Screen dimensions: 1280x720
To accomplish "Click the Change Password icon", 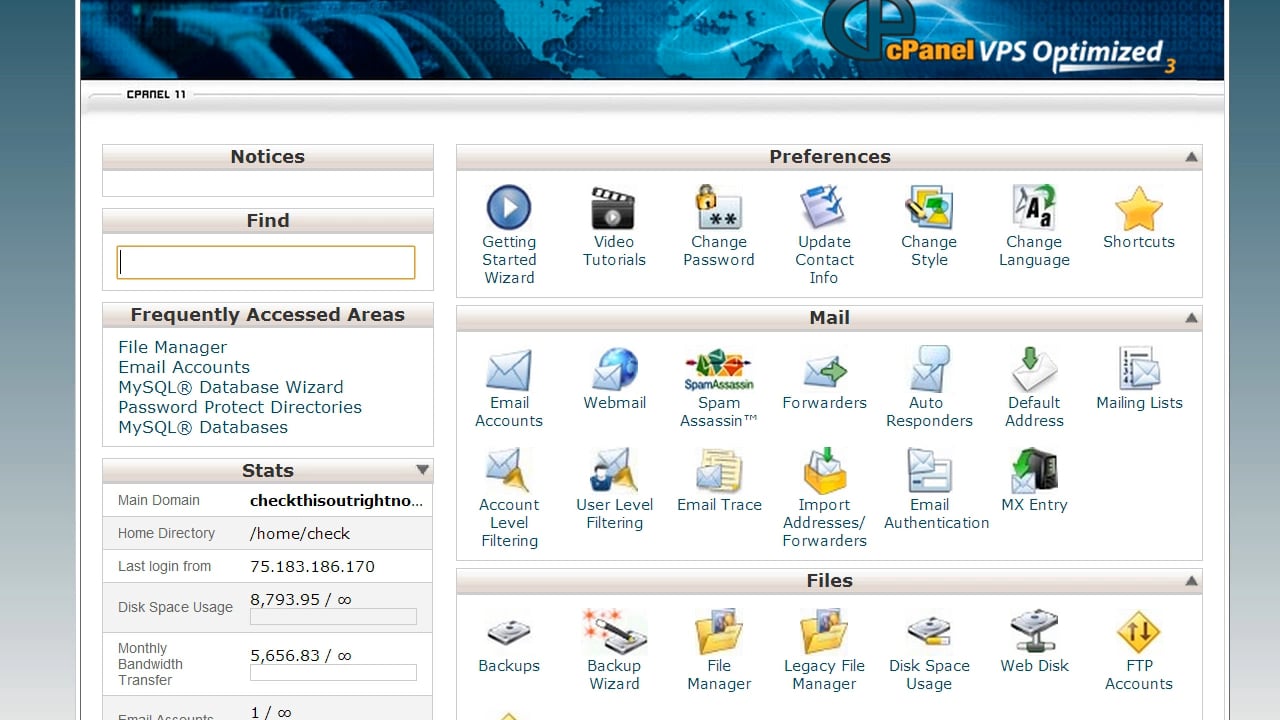I will tap(719, 209).
